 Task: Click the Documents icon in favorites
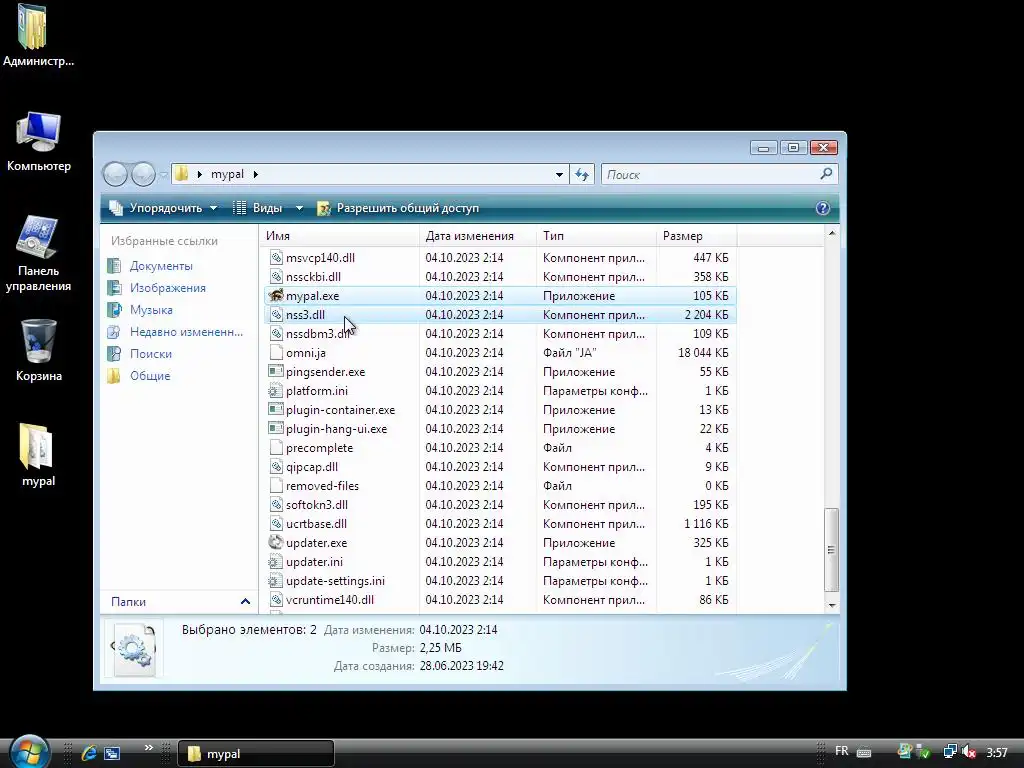(x=114, y=266)
